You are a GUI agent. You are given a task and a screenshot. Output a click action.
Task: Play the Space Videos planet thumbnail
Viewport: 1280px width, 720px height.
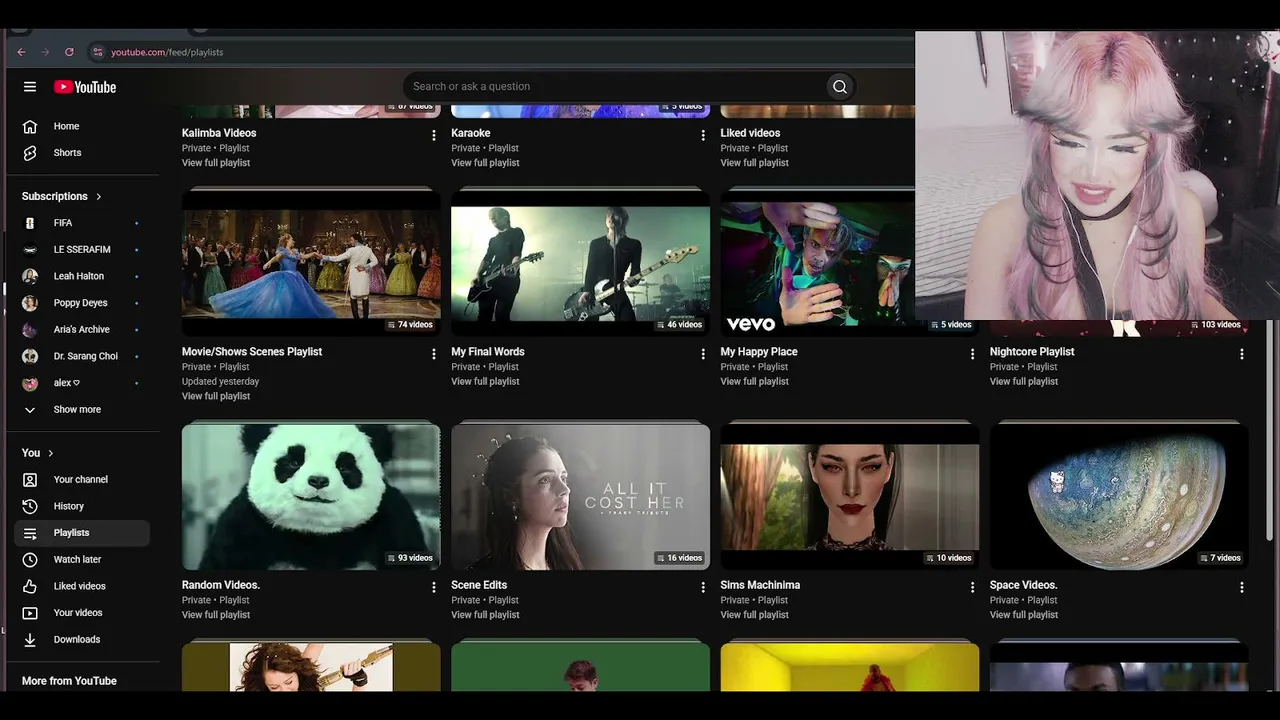[1119, 497]
